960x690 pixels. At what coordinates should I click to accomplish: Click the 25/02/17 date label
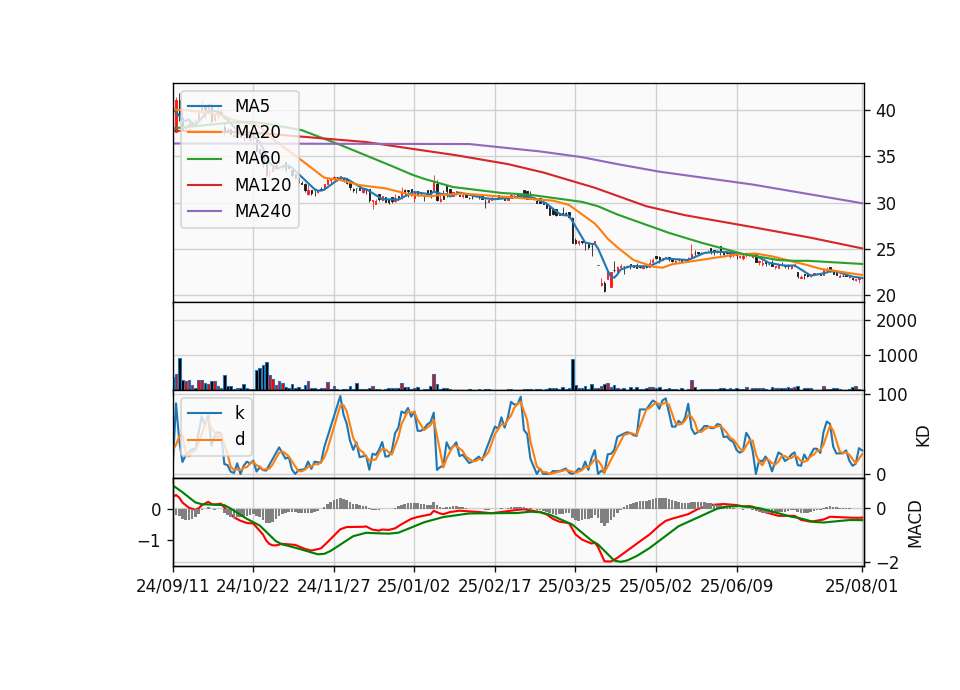point(494,586)
